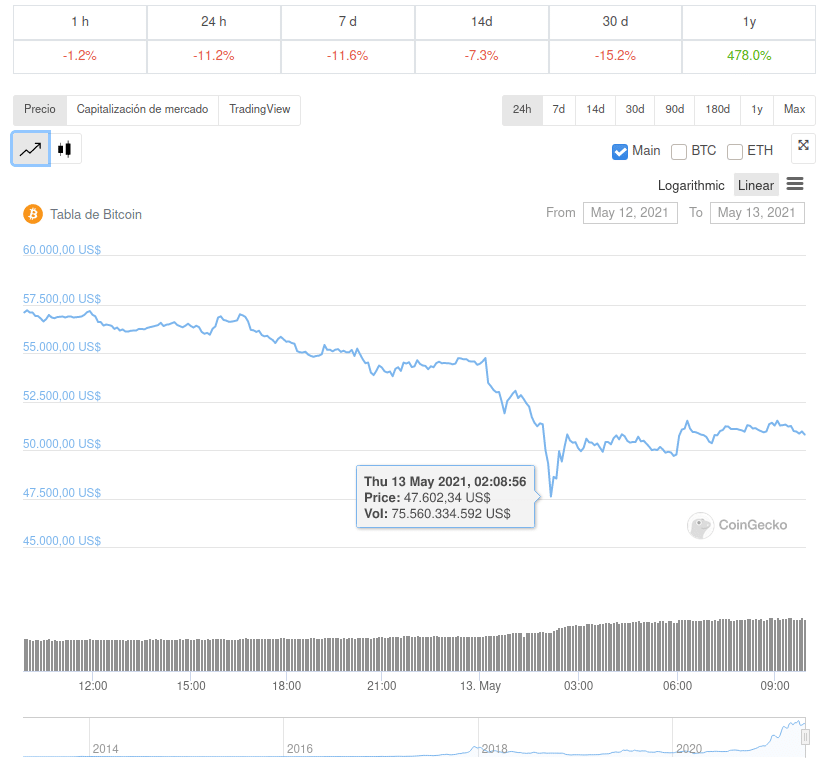Open the TradingView tab
The width and height of the screenshot is (830, 762).
coord(259,110)
